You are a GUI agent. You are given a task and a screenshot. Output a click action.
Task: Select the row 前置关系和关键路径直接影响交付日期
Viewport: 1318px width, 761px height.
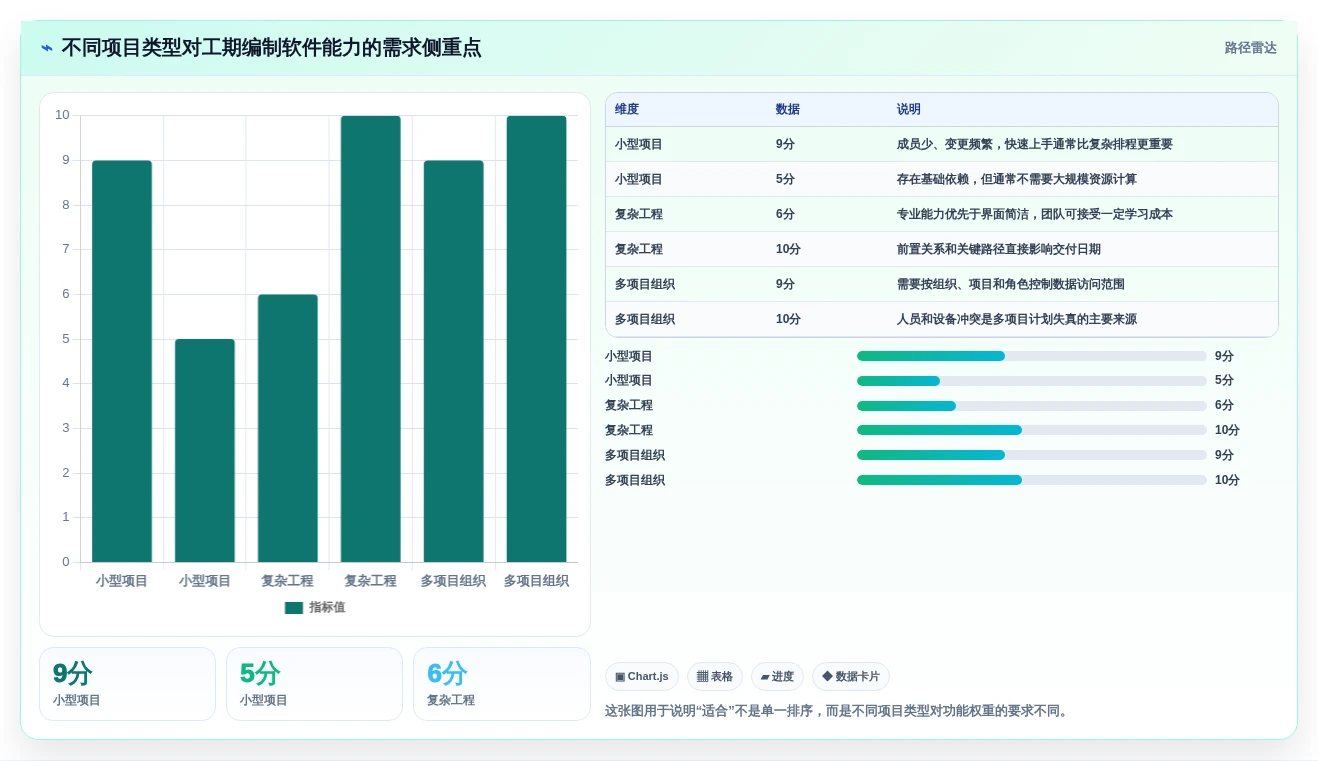(x=942, y=249)
